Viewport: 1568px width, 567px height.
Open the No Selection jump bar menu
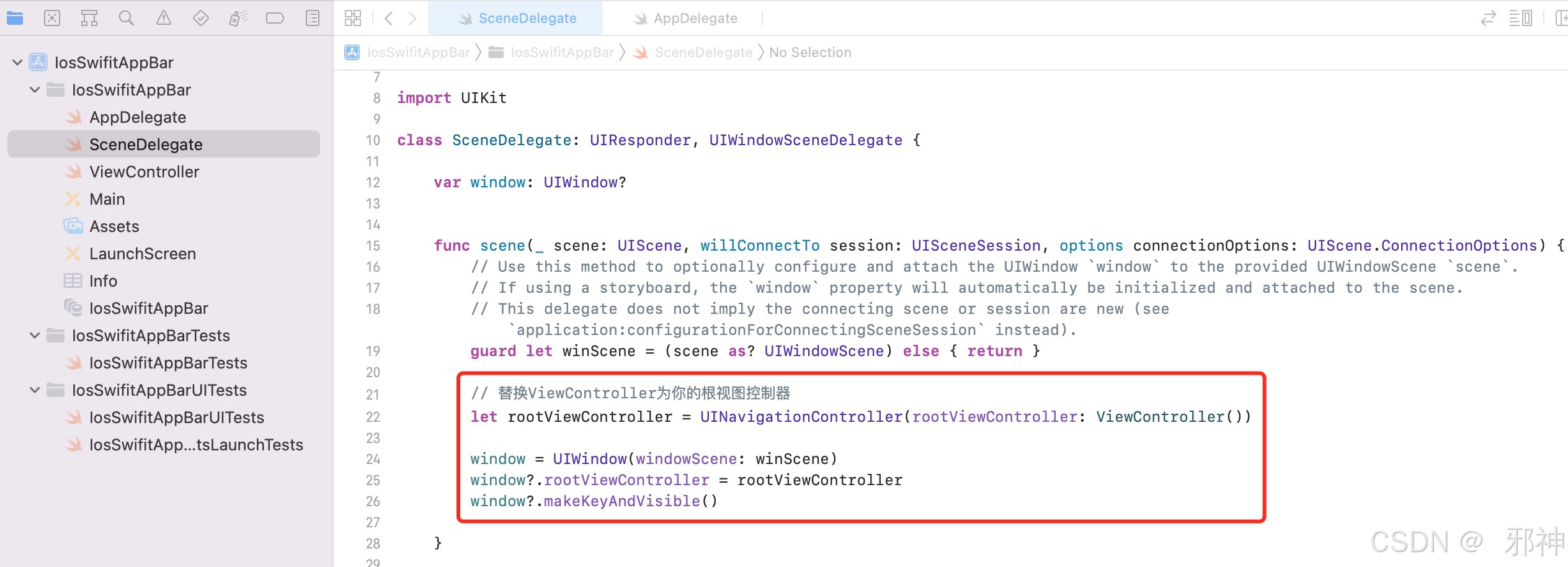tap(810, 52)
